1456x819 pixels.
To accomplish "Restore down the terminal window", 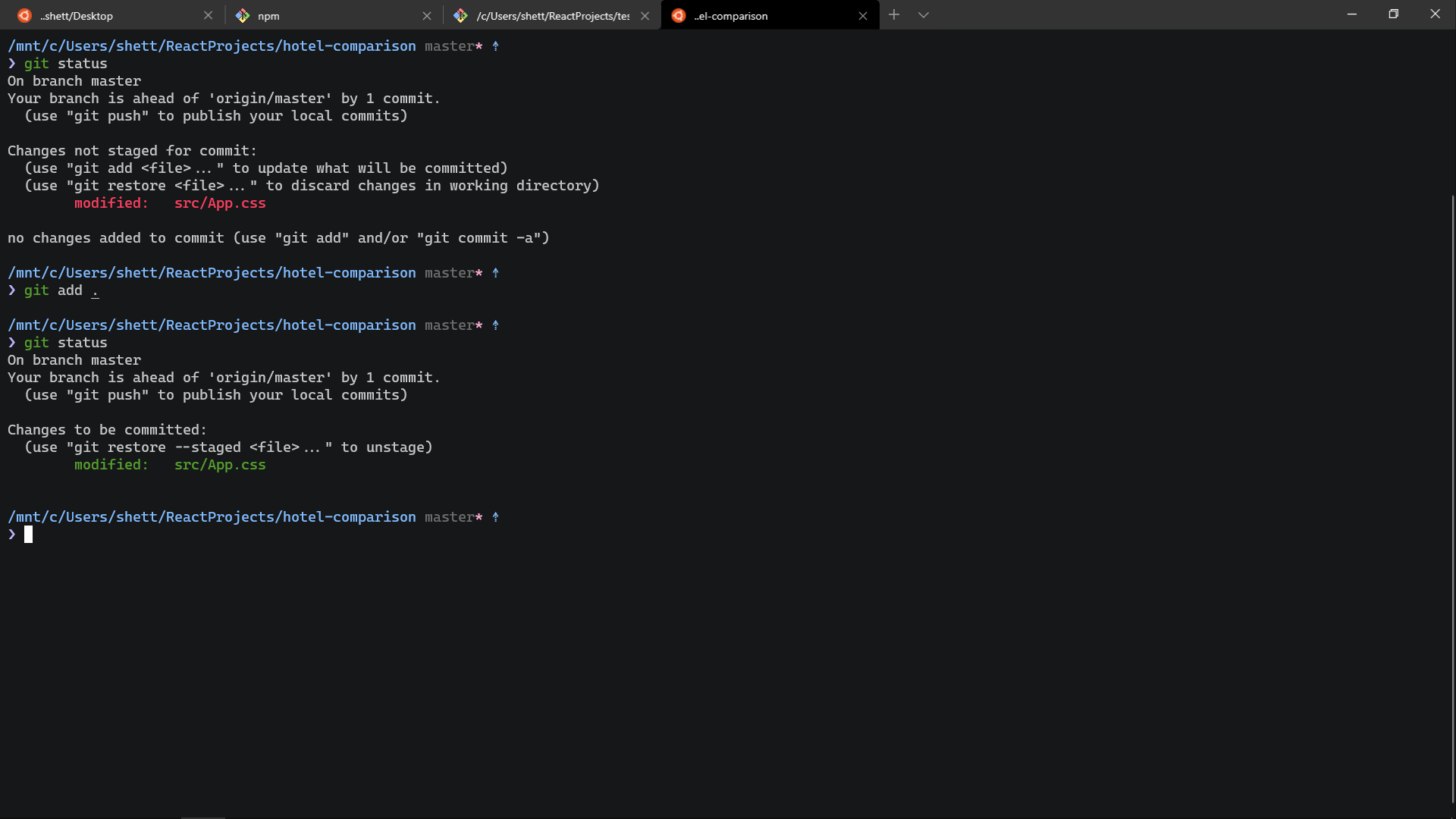I will pos(1393,14).
